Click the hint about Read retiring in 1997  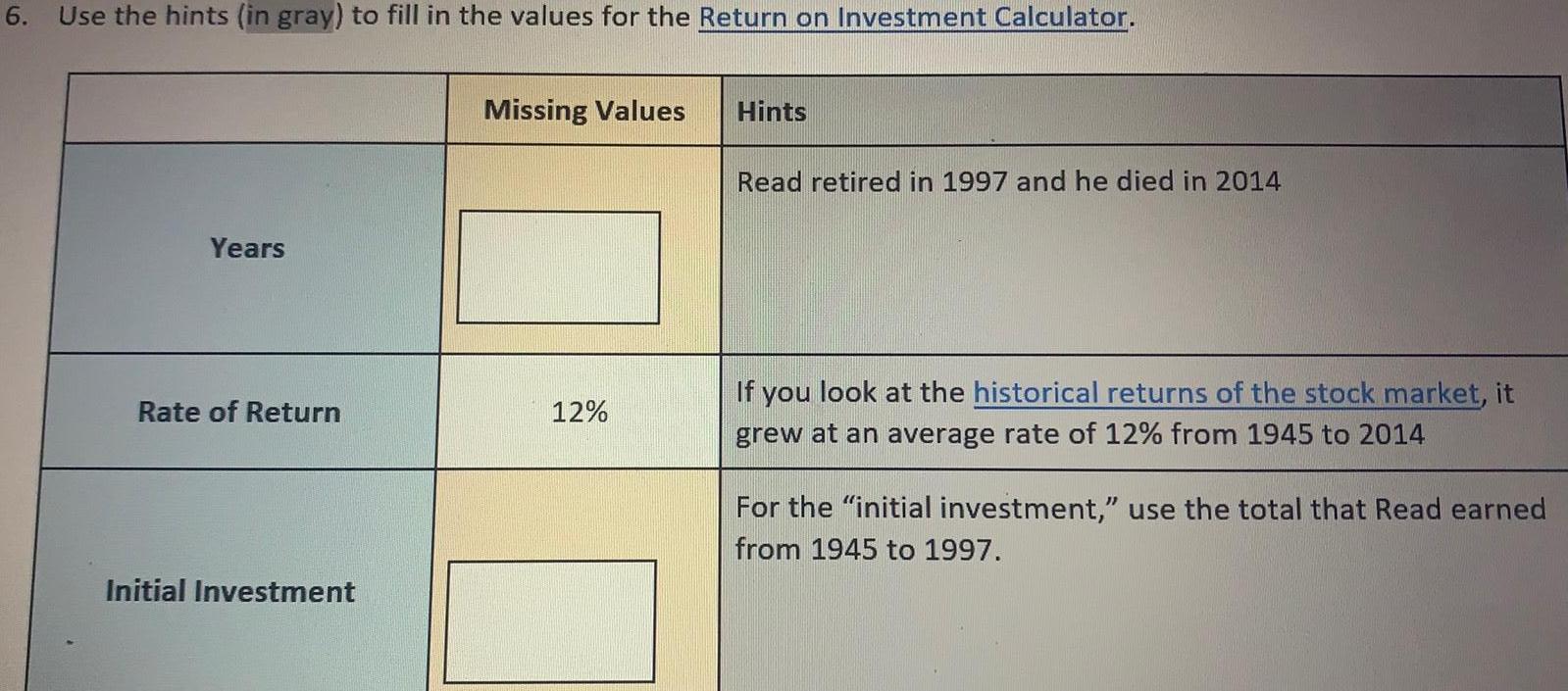[x=1008, y=181]
